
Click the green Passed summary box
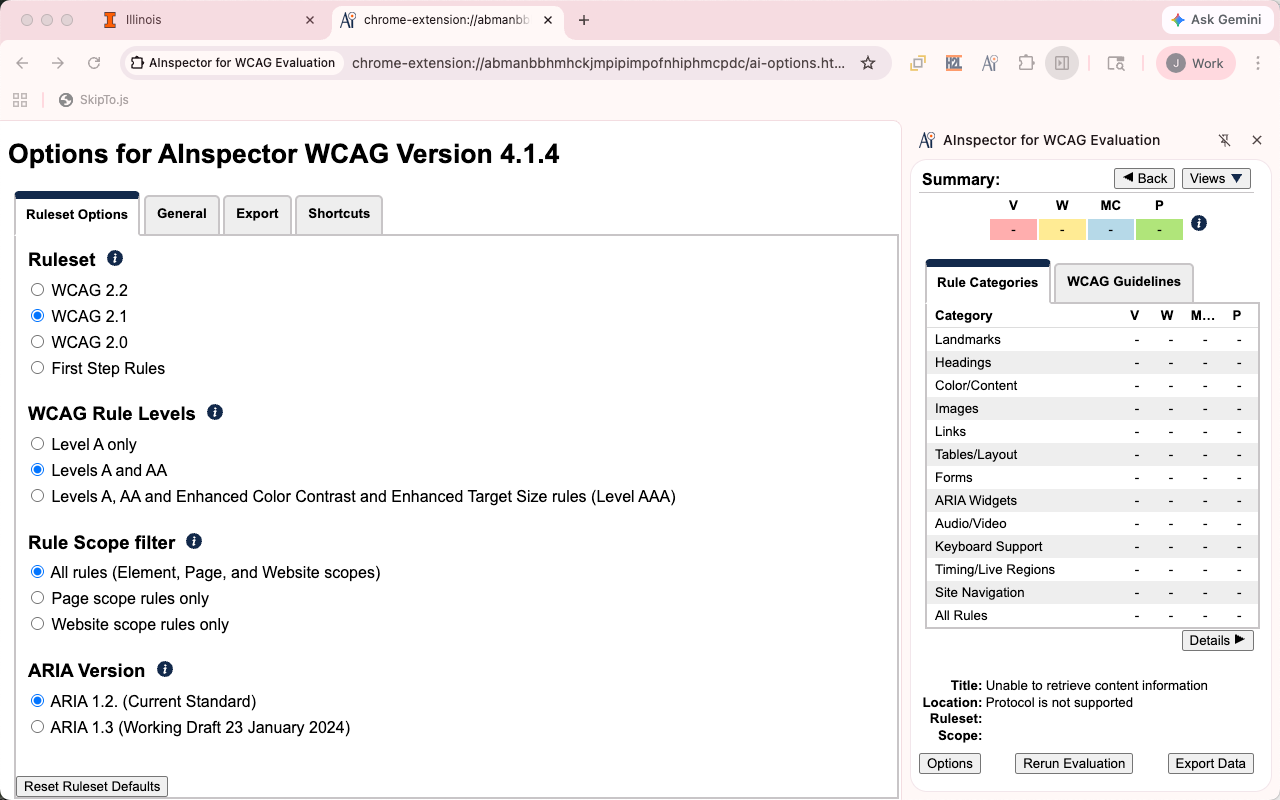click(x=1159, y=230)
